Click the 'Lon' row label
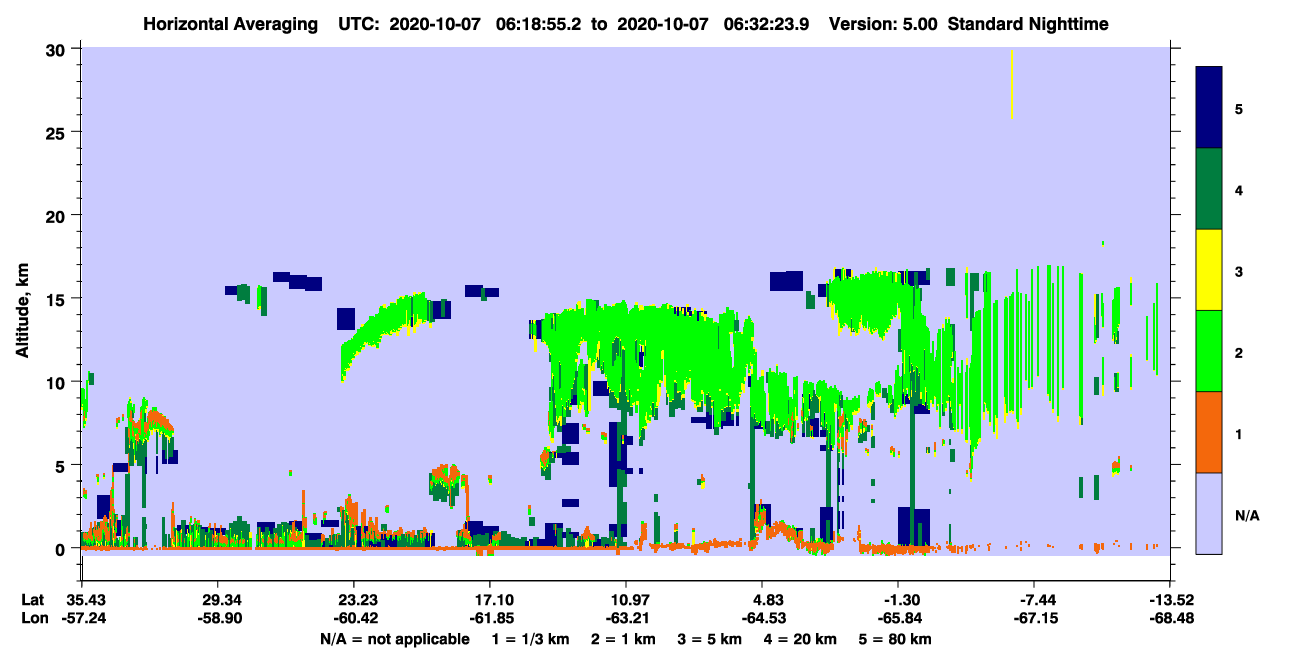 [33, 618]
